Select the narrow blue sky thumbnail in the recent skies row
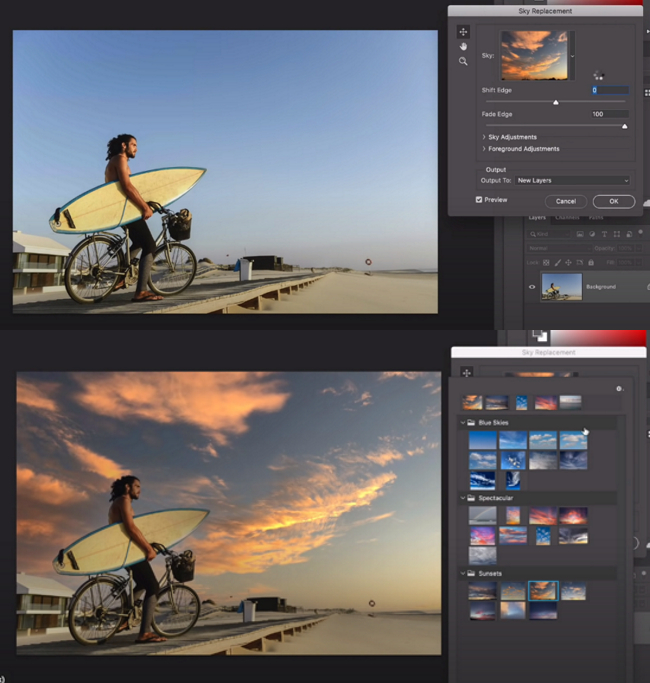This screenshot has width=650, height=683. pyautogui.click(x=521, y=402)
